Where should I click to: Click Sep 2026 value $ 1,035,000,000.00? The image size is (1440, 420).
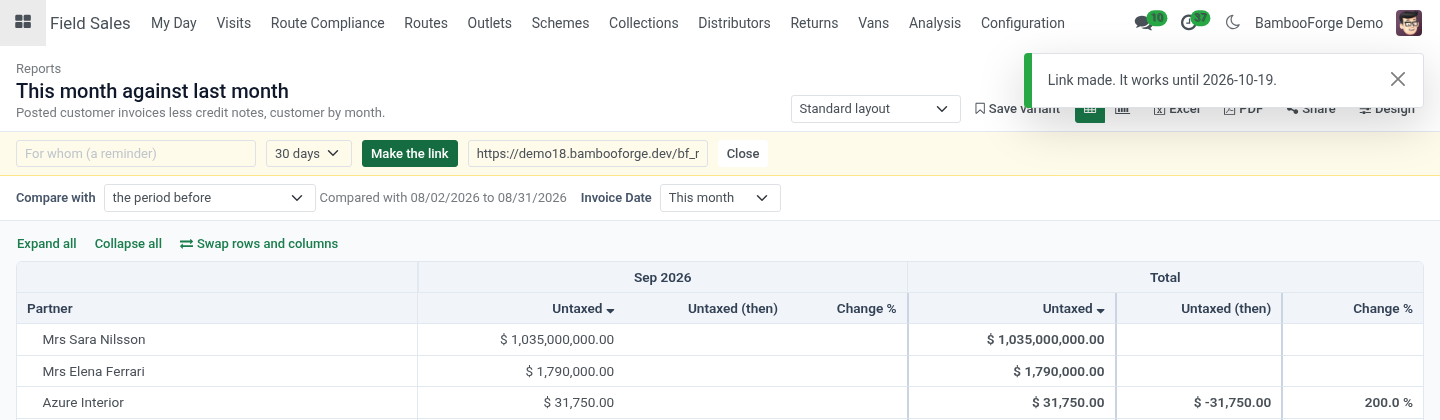(x=557, y=340)
